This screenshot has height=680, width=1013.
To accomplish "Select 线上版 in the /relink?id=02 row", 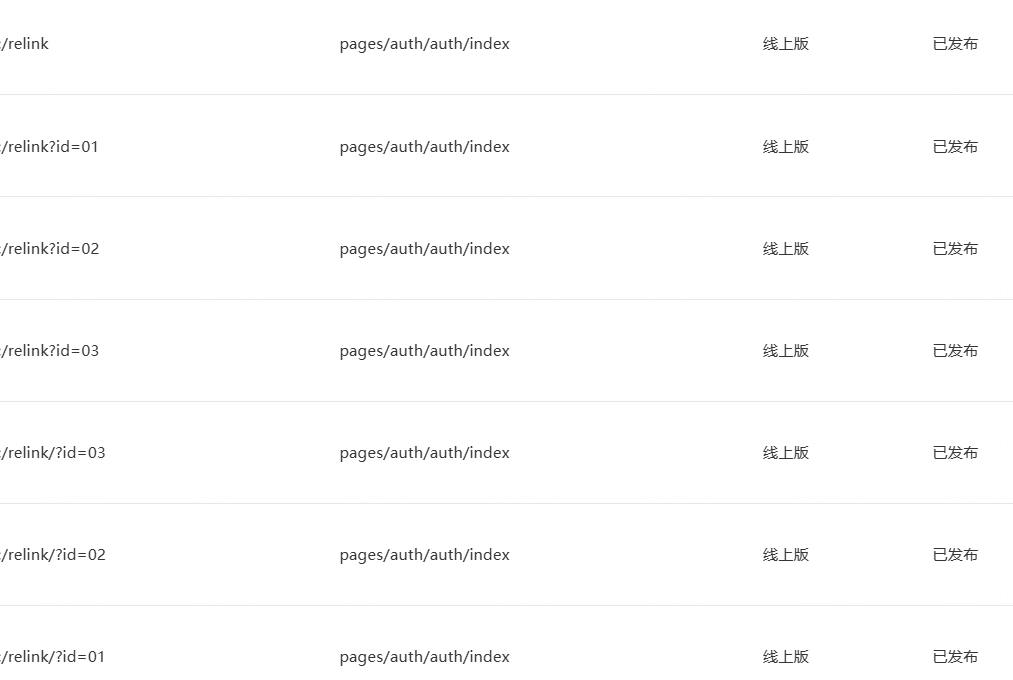I will (x=786, y=249).
